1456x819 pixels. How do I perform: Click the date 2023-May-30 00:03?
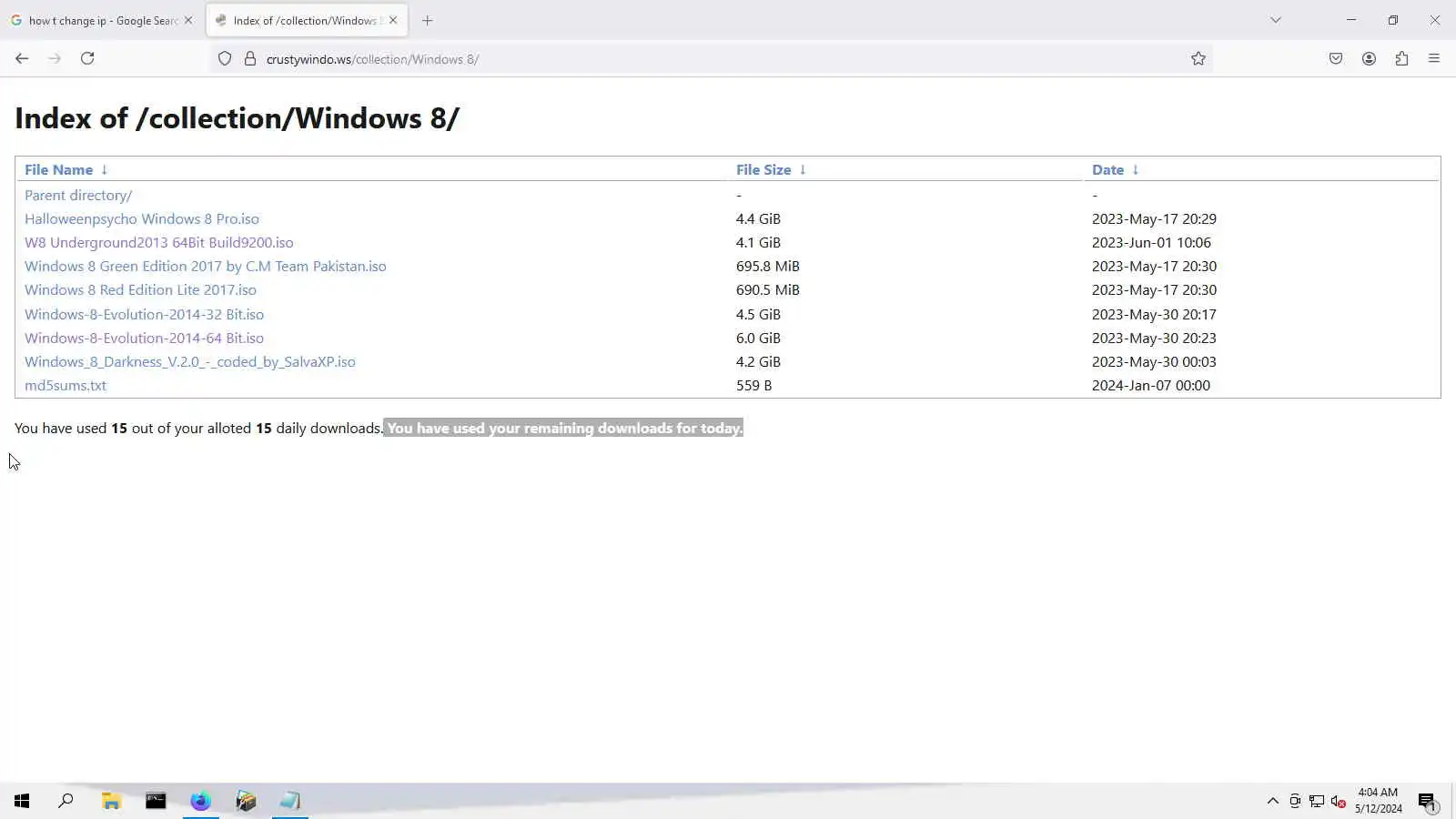pyautogui.click(x=1154, y=361)
